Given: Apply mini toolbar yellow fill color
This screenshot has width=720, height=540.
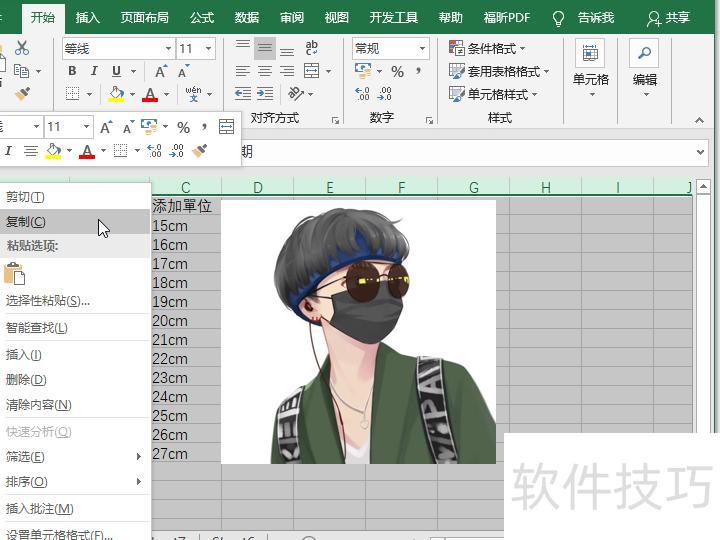Looking at the screenshot, I should point(53,151).
